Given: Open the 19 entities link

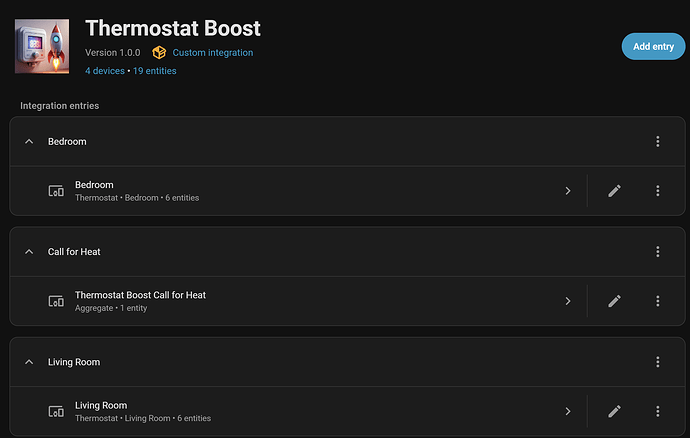Looking at the screenshot, I should click(155, 71).
